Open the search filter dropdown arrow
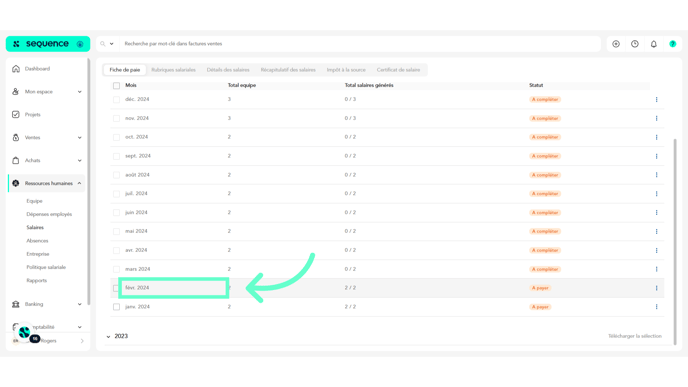 [x=111, y=44]
